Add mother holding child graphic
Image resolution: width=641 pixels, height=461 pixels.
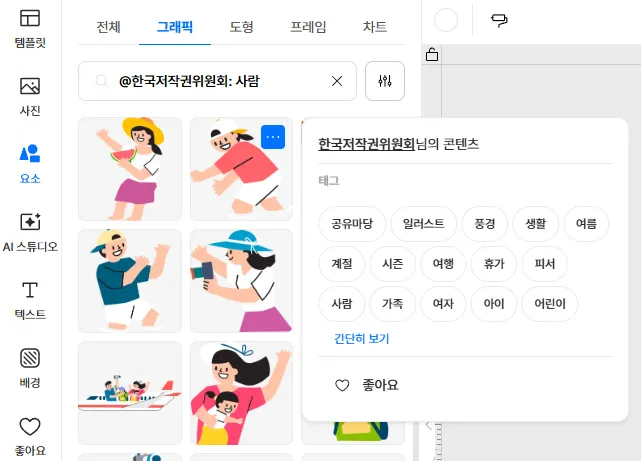(241, 393)
